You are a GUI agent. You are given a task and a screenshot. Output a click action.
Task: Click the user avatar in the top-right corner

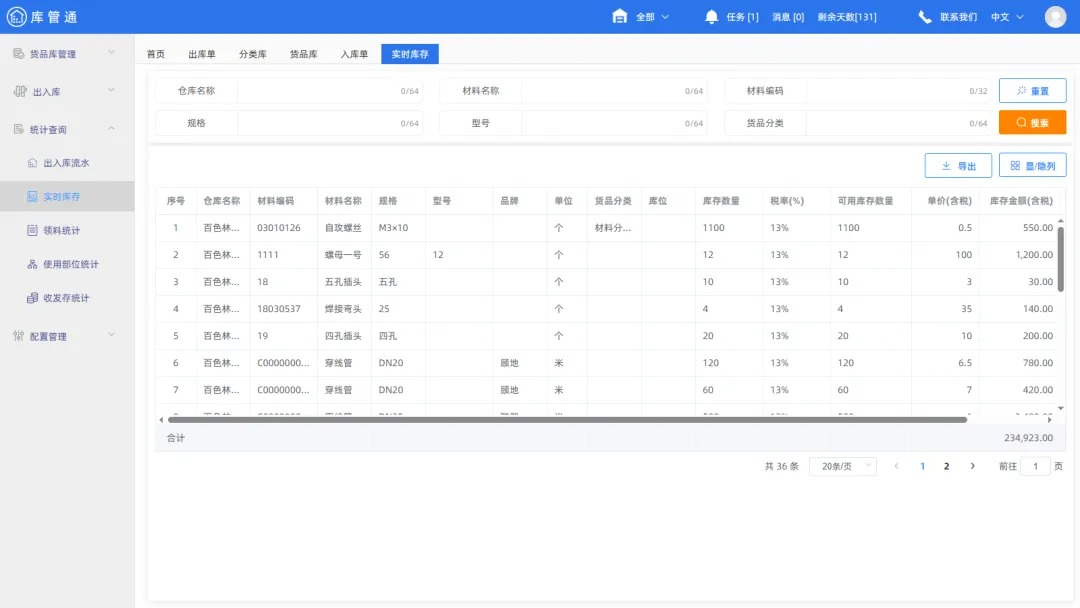1056,16
